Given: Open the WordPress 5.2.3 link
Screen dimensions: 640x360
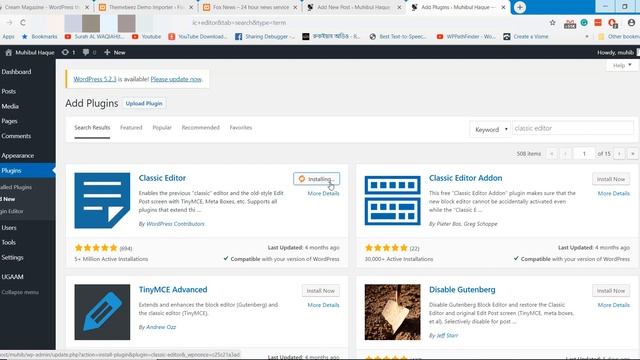Looking at the screenshot, I should coord(95,79).
